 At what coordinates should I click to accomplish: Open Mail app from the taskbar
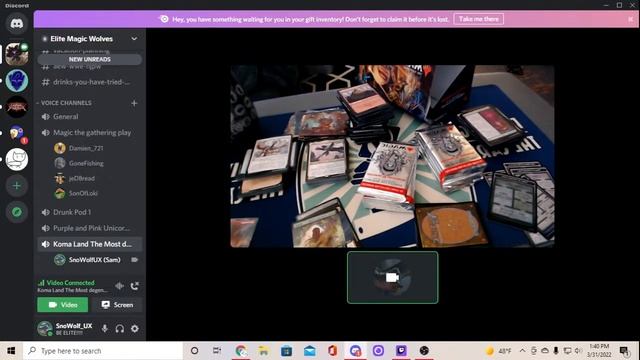309,351
